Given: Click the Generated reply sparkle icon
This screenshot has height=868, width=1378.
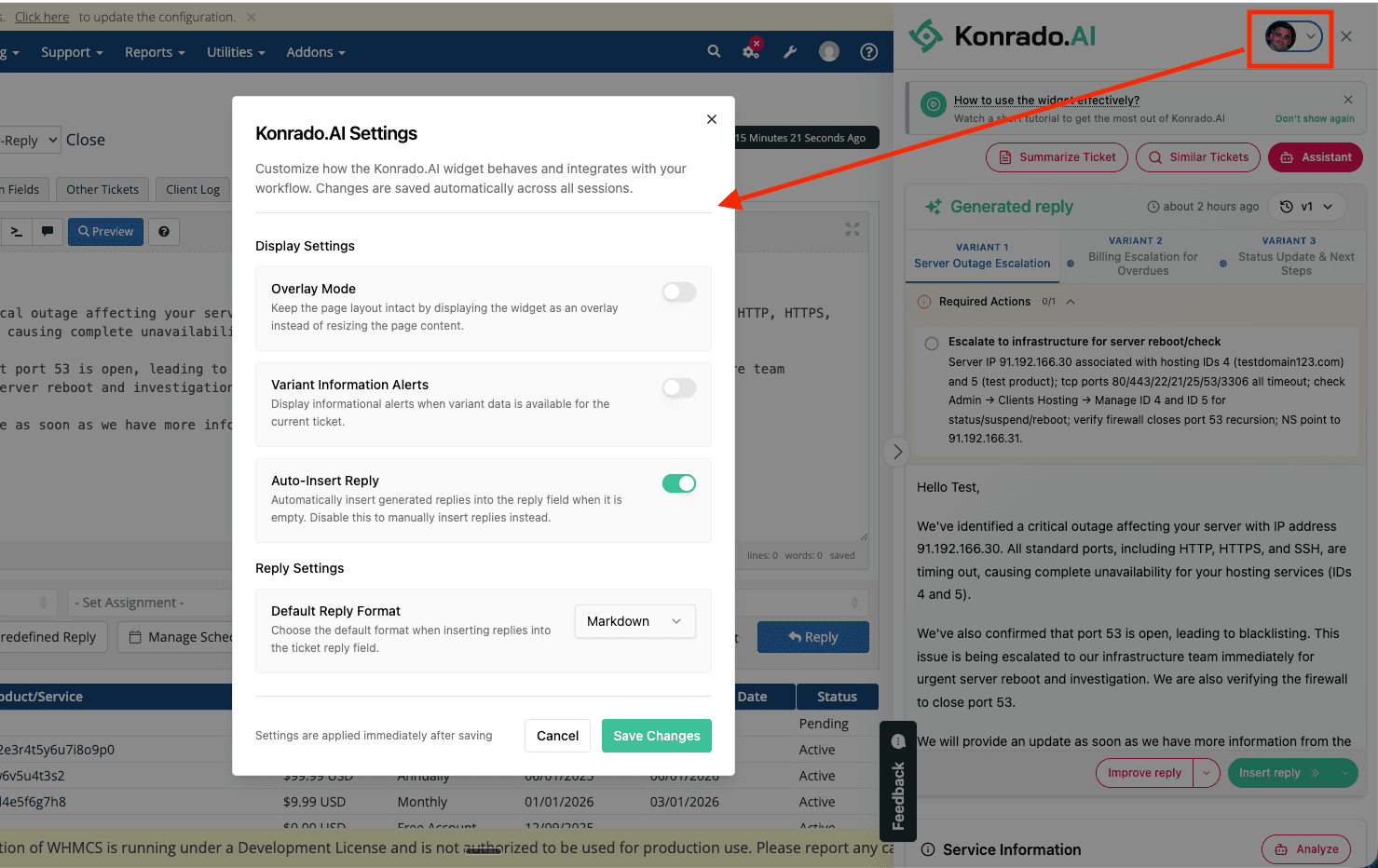Looking at the screenshot, I should pos(933,207).
